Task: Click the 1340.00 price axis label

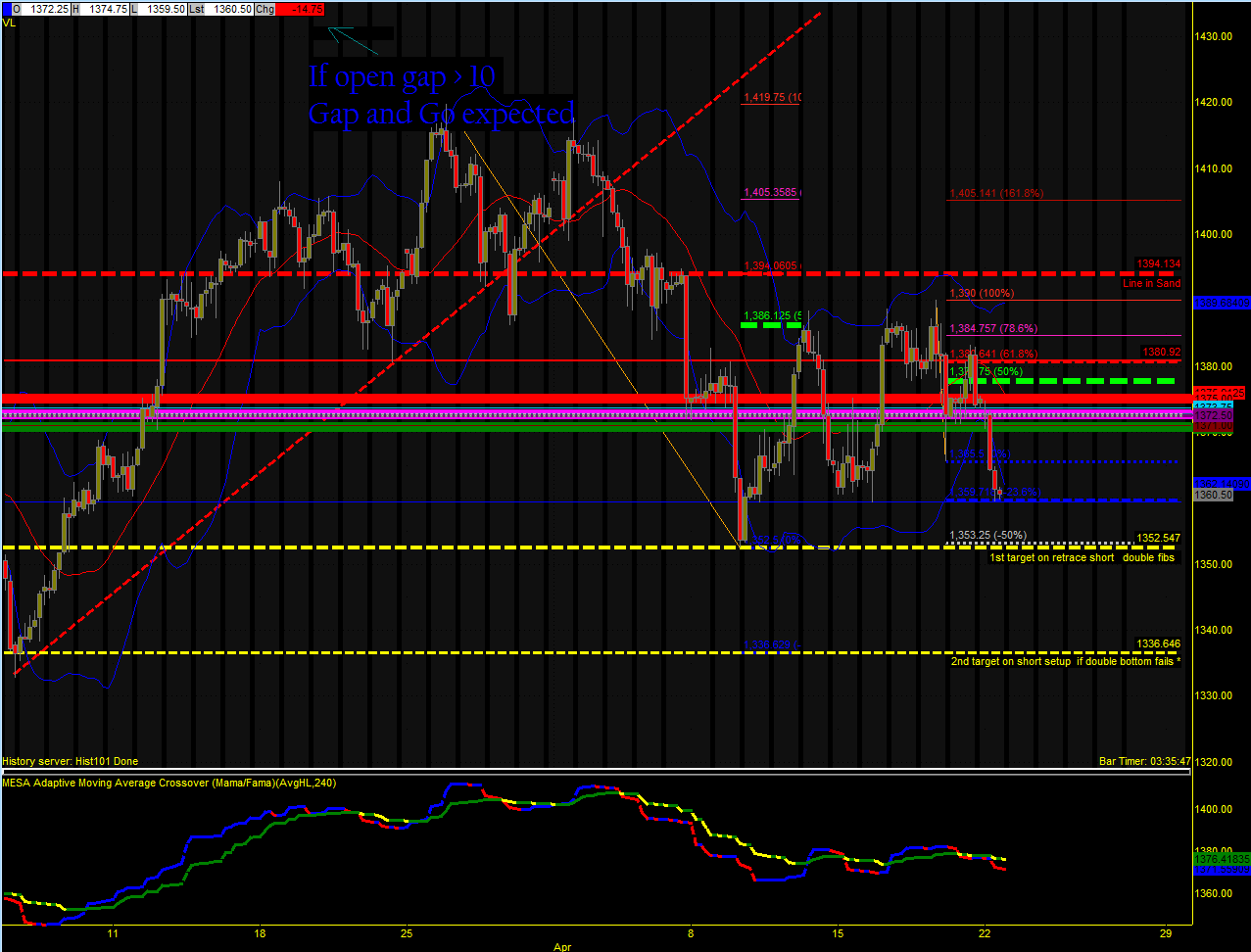Action: point(1213,630)
